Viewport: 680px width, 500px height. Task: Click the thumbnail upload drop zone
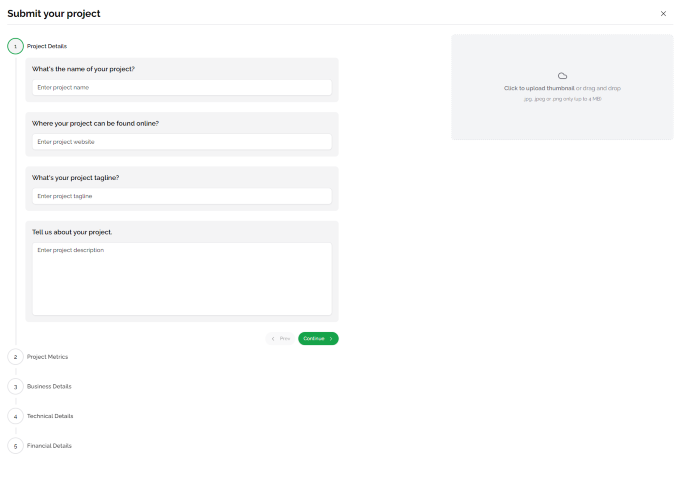click(x=562, y=87)
